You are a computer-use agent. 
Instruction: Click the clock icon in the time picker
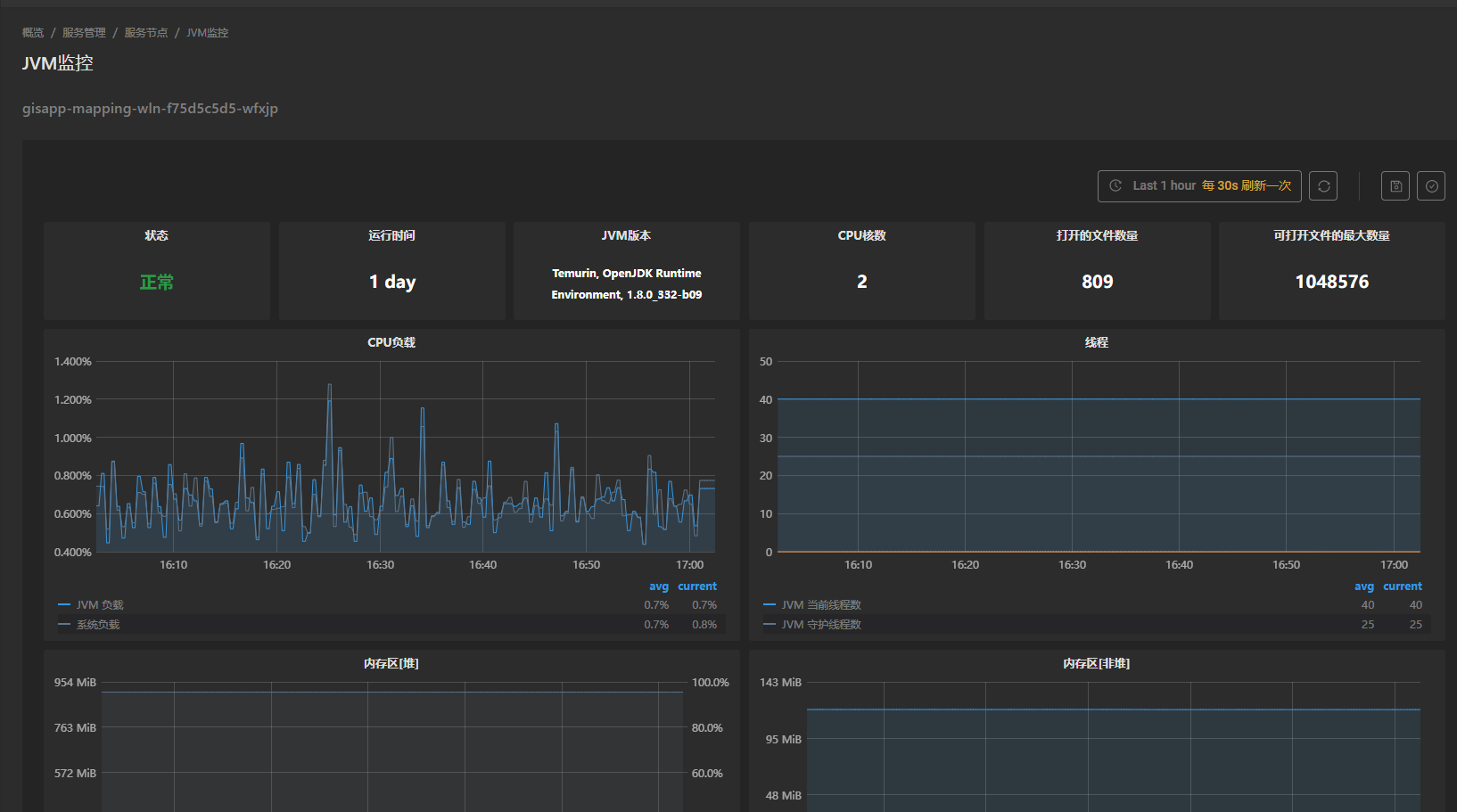(x=1115, y=185)
